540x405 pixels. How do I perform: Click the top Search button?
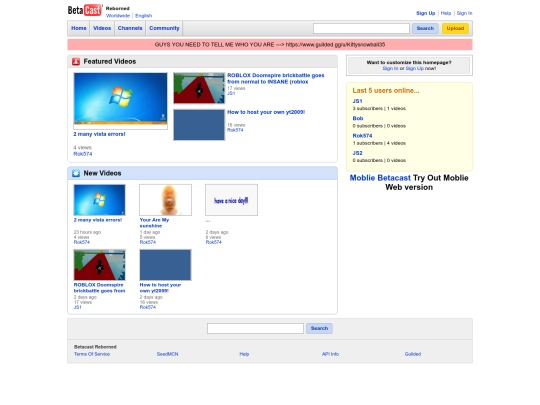(425, 28)
